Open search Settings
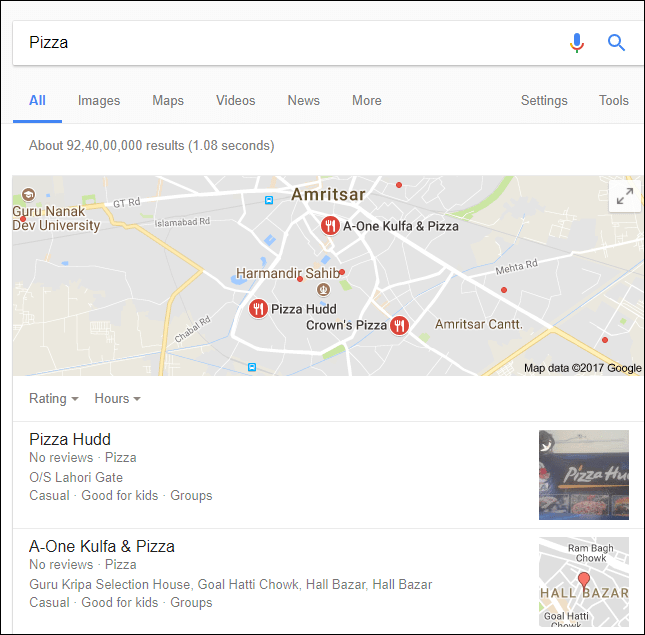 click(x=544, y=101)
